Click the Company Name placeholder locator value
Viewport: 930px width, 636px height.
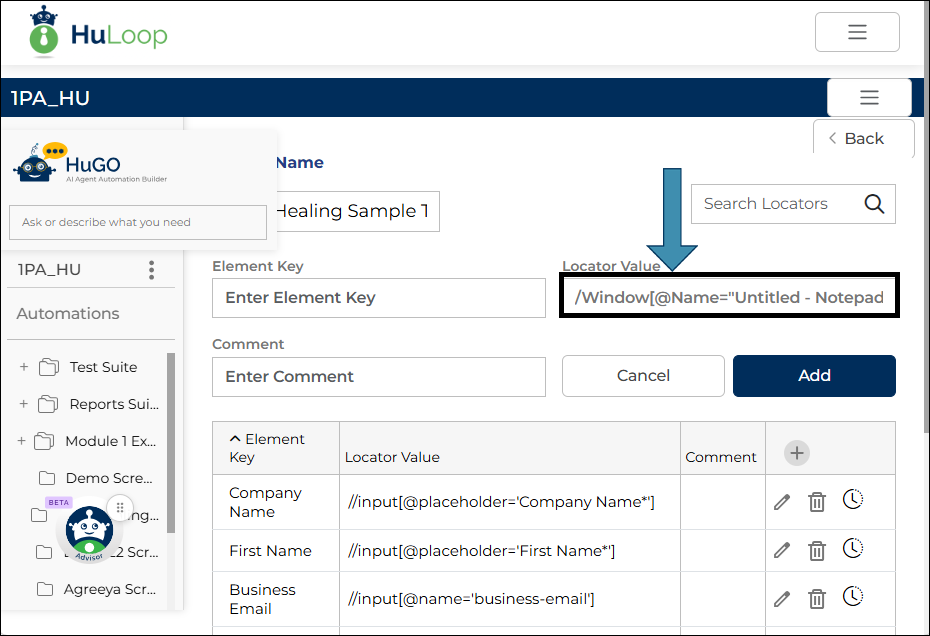point(501,502)
